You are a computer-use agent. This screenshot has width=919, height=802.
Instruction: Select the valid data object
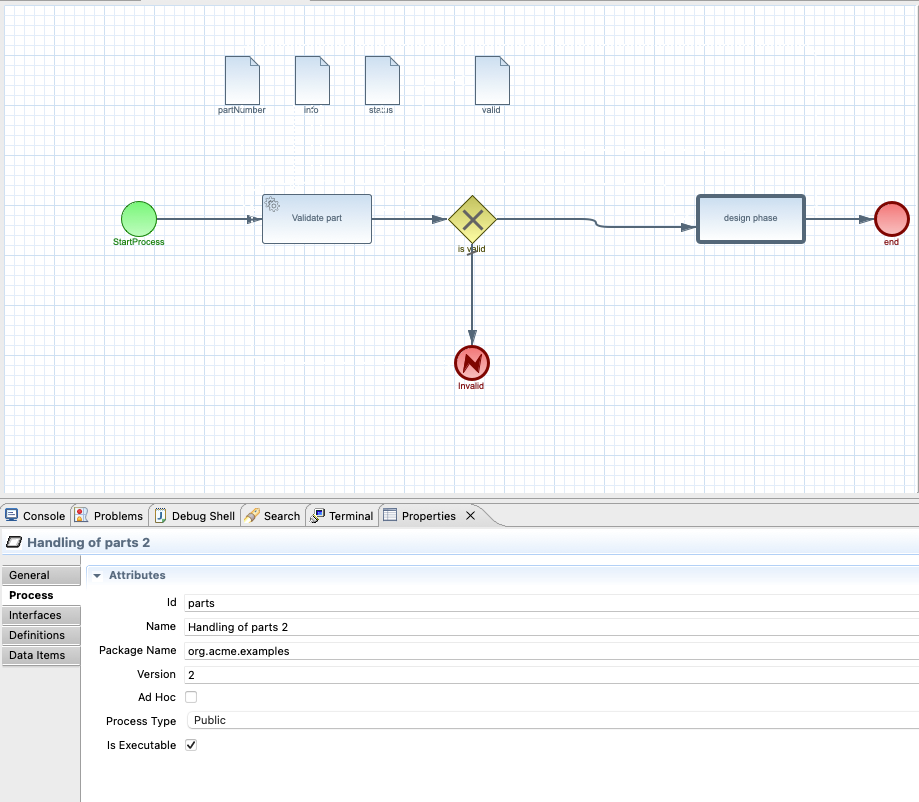491,80
